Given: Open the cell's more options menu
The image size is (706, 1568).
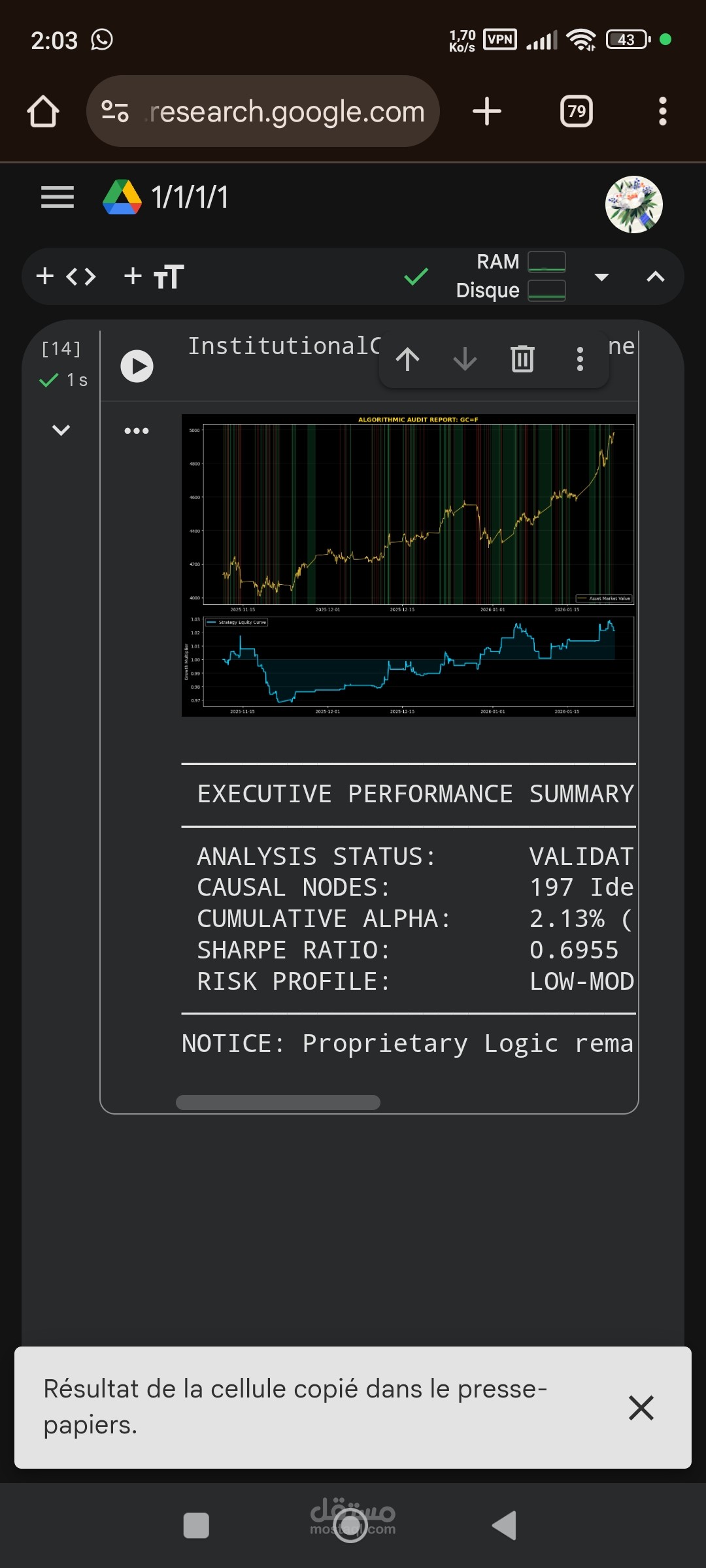Looking at the screenshot, I should (580, 359).
